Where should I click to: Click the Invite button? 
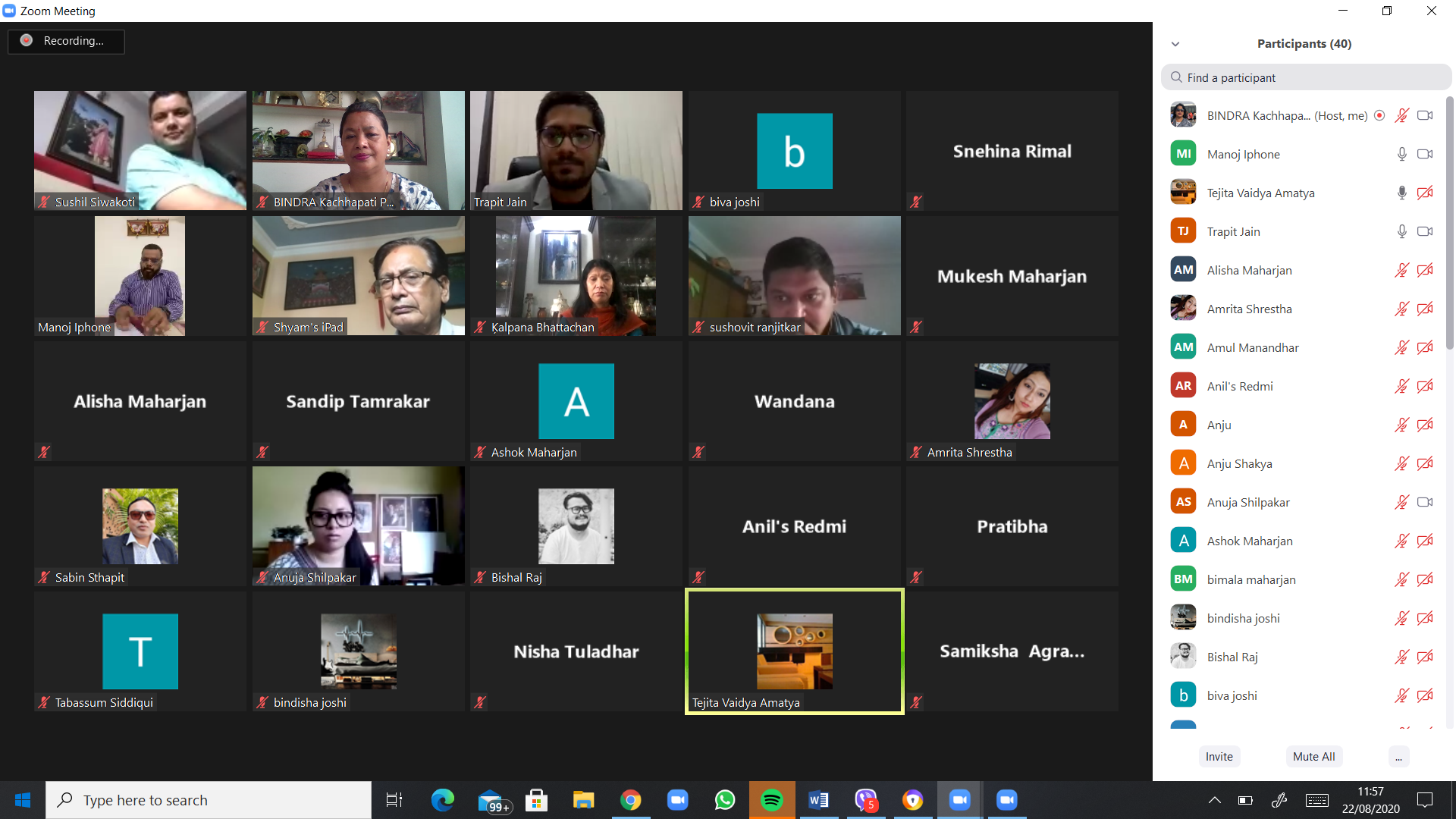[x=1219, y=756]
